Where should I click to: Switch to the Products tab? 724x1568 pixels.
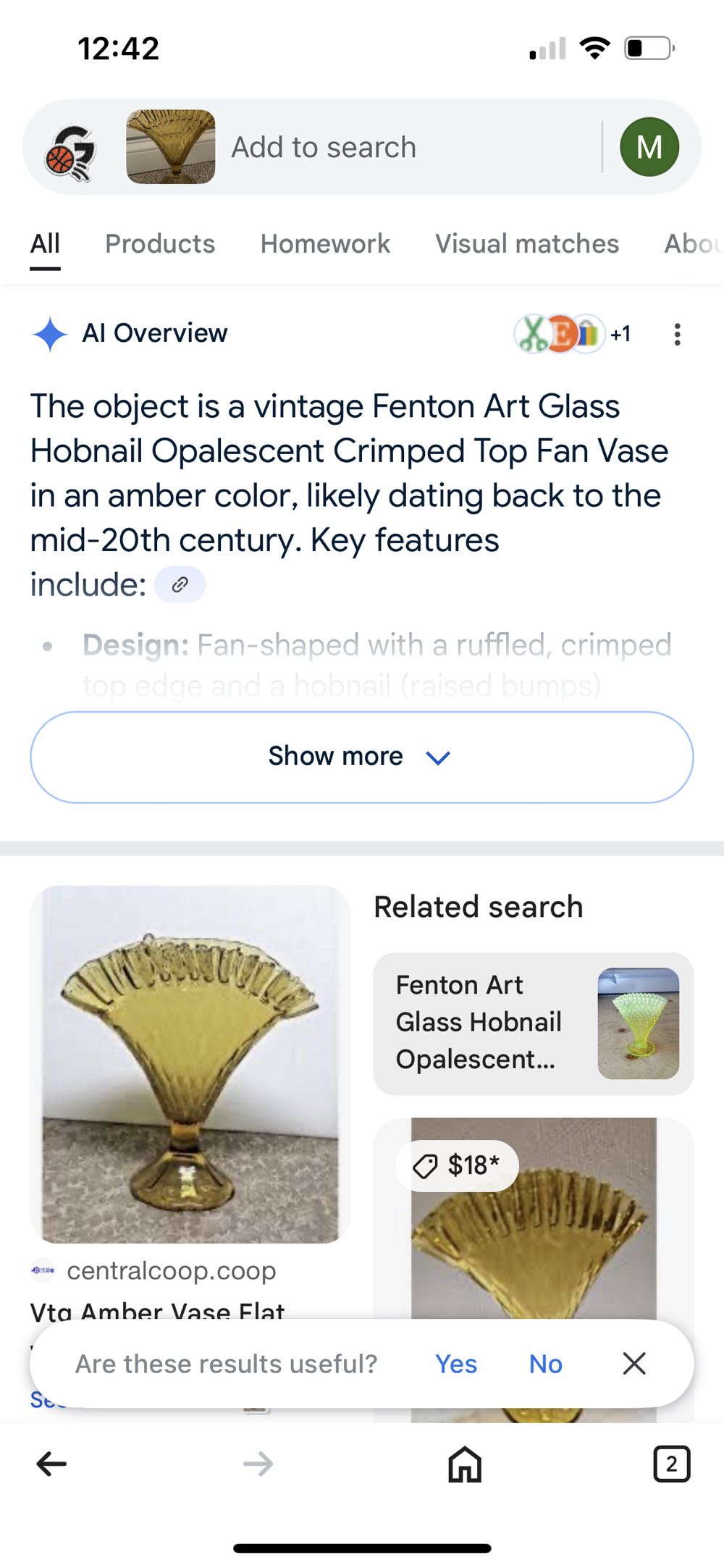tap(159, 244)
